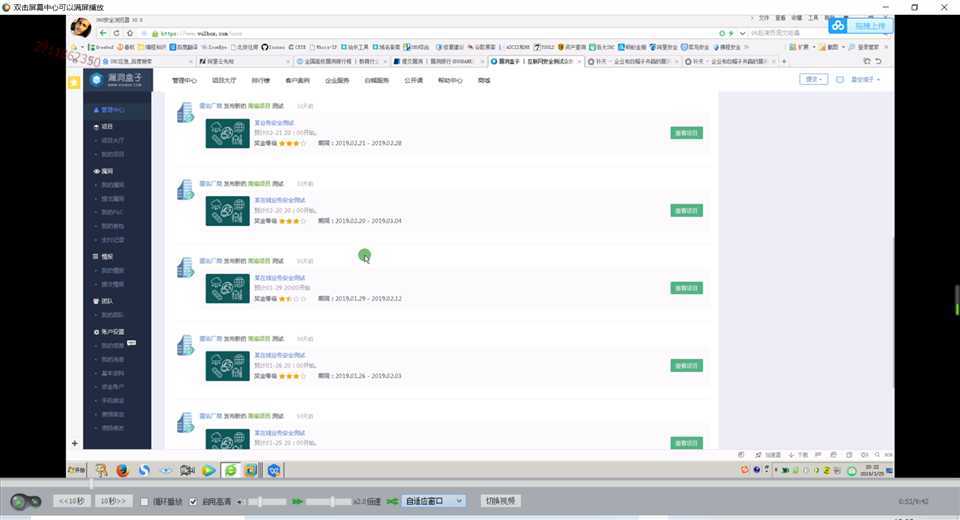Open 企业服务 in the top navigation
The image size is (960, 520).
[x=337, y=80]
